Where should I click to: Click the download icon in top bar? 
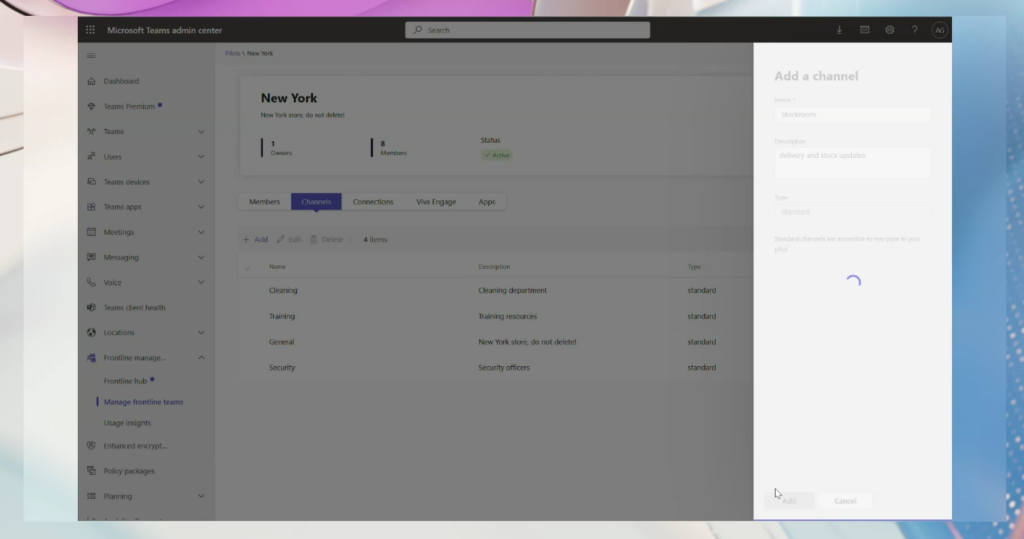[839, 30]
